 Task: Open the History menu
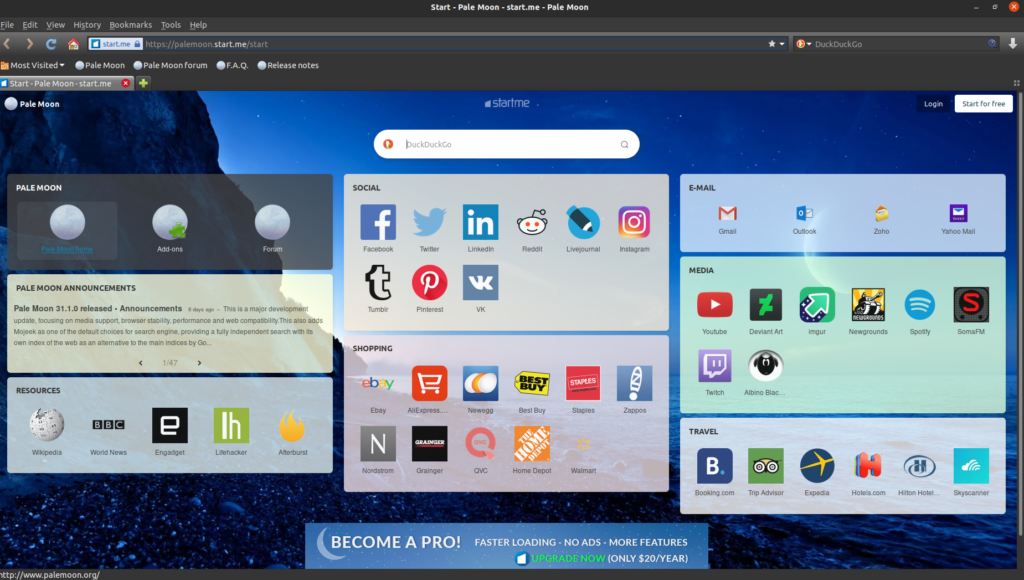(87, 25)
